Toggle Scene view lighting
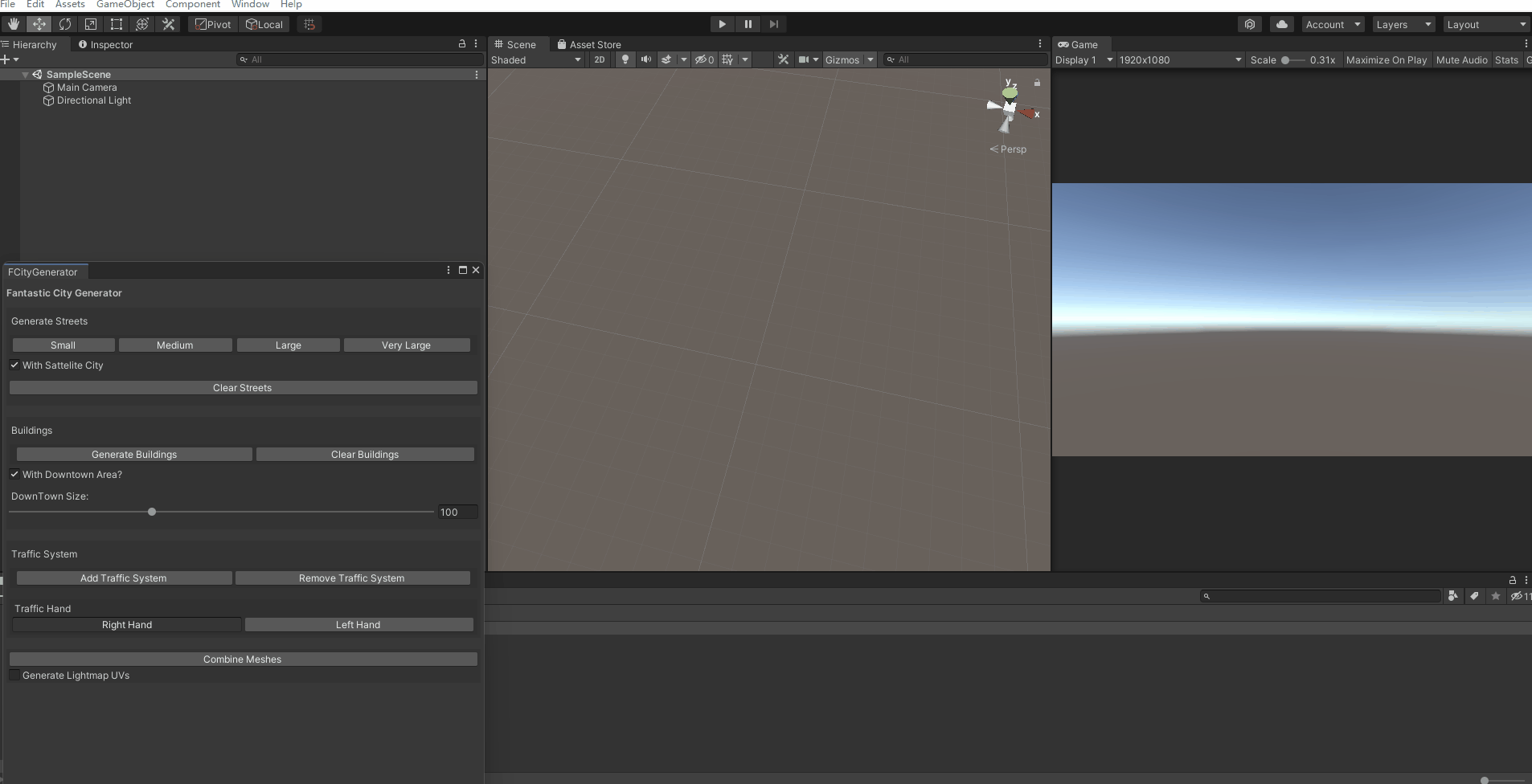Image resolution: width=1532 pixels, height=784 pixels. point(625,59)
